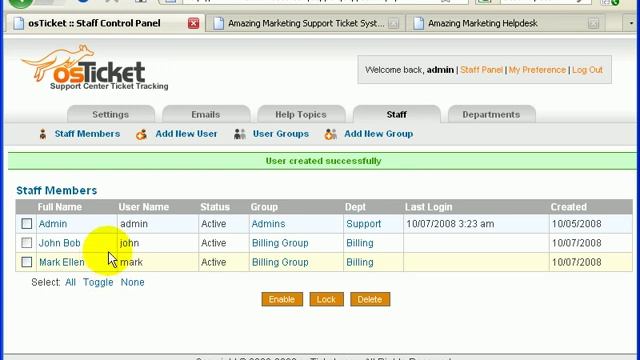640x360 pixels.
Task: Click the Add New User icon
Action: click(x=141, y=134)
